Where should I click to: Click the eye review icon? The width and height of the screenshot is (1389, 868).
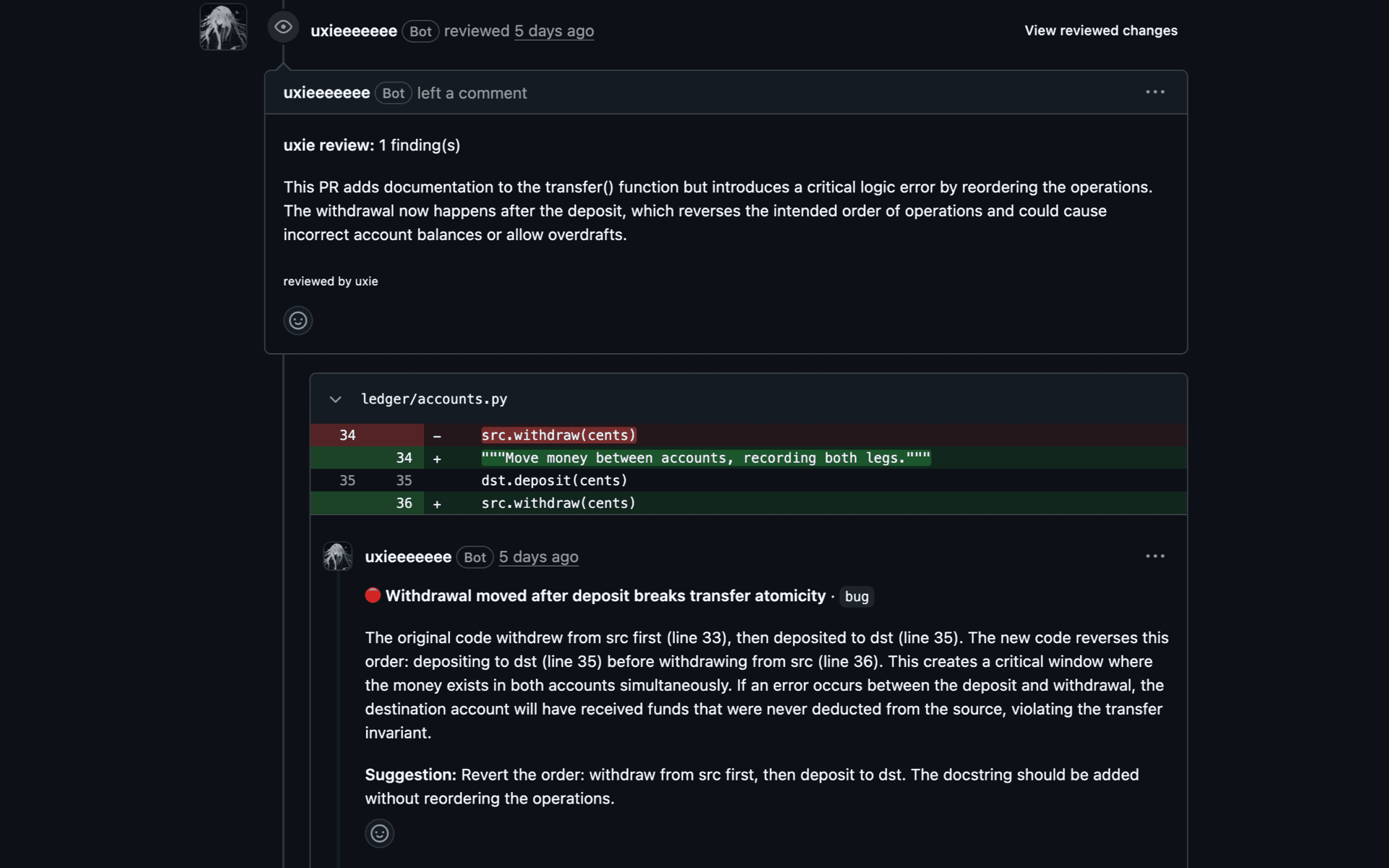283,27
